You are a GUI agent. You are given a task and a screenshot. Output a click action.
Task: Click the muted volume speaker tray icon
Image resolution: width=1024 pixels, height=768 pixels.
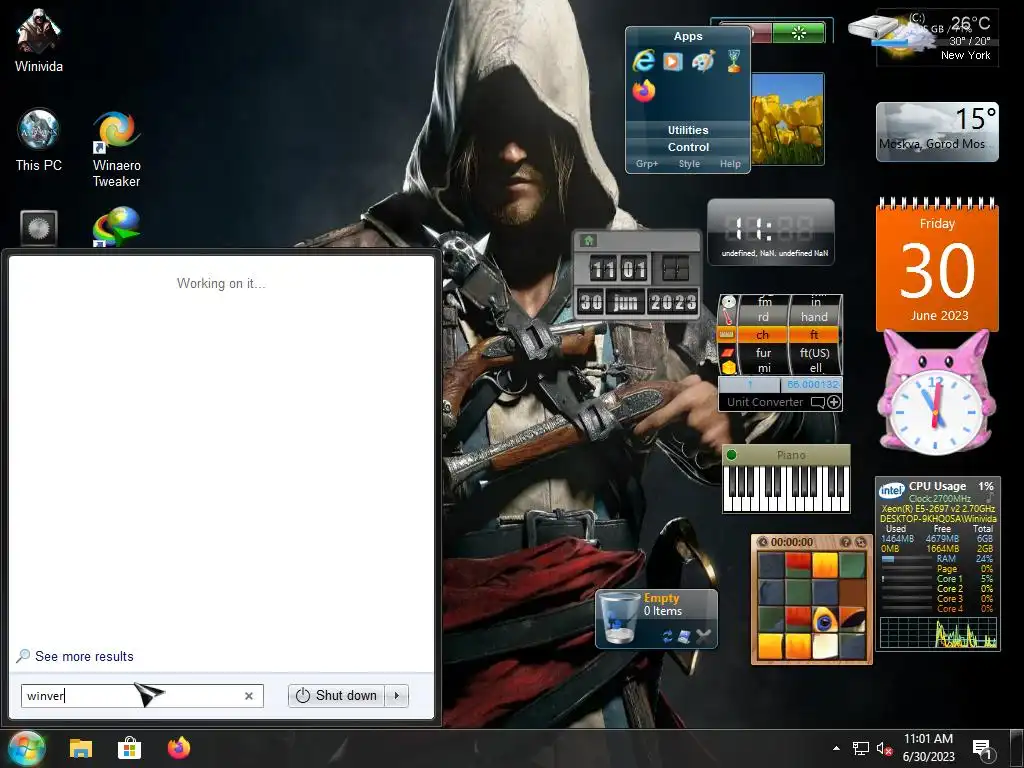click(x=884, y=748)
